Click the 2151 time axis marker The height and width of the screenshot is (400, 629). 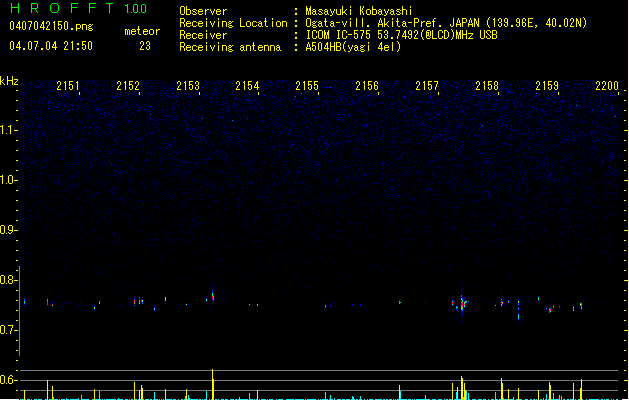tap(68, 86)
